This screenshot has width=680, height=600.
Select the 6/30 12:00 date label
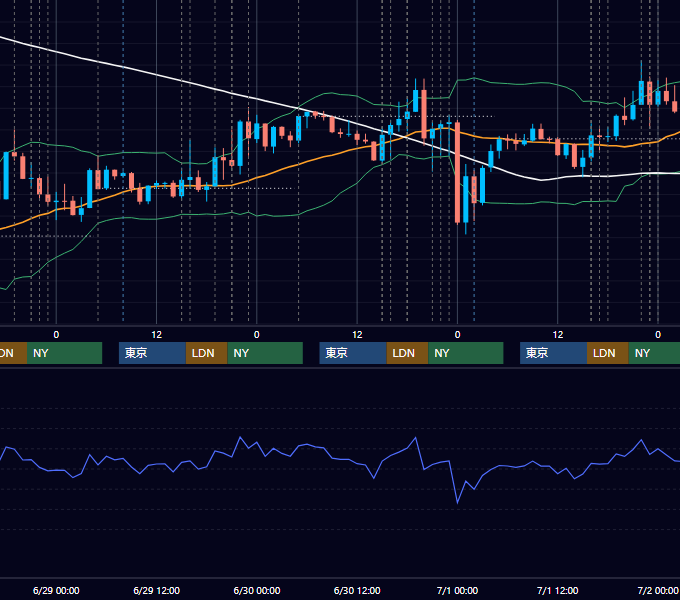(357, 590)
